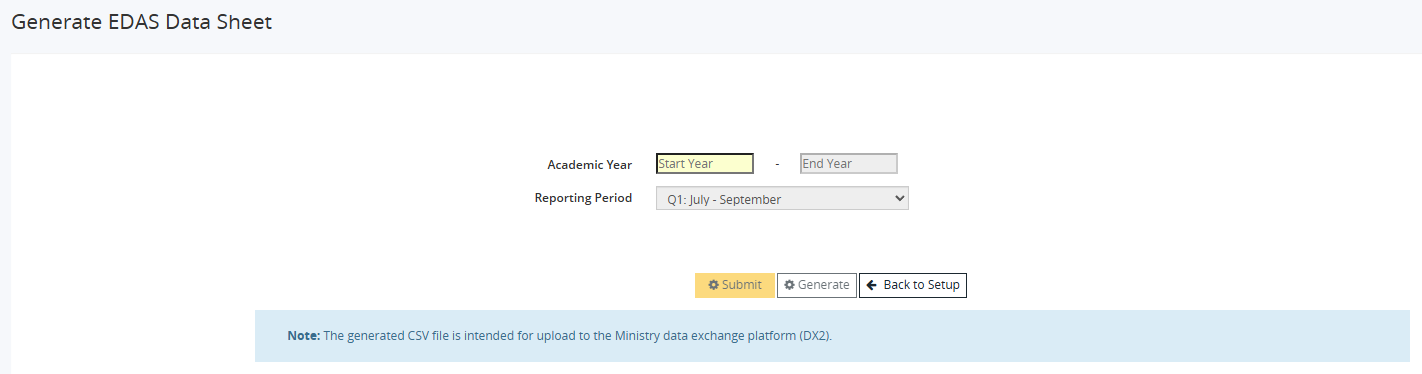1422x374 pixels.
Task: Click the Generate button
Action: click(817, 285)
